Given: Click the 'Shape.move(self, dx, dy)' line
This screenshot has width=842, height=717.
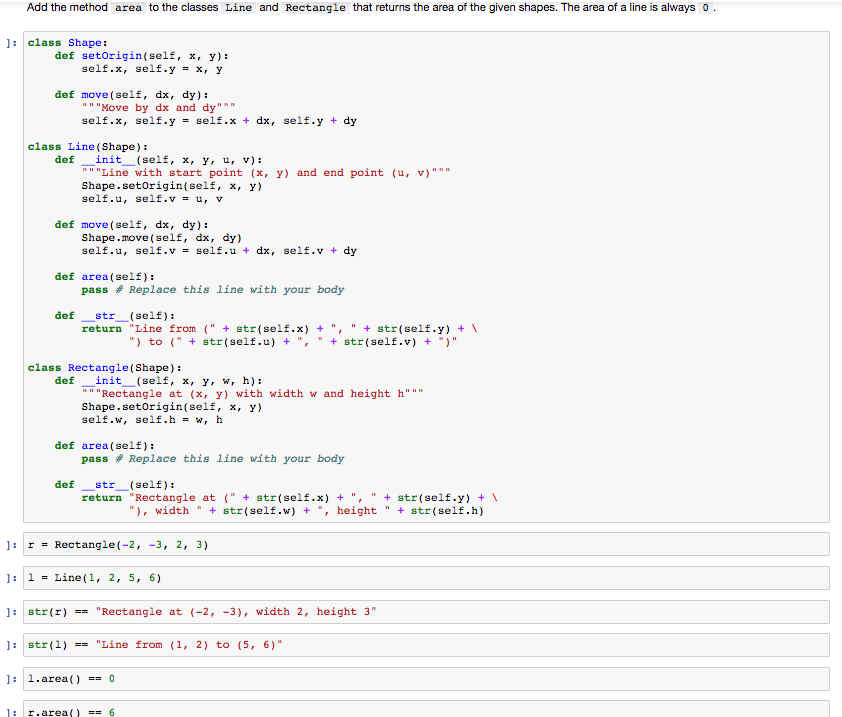Looking at the screenshot, I should [x=162, y=238].
